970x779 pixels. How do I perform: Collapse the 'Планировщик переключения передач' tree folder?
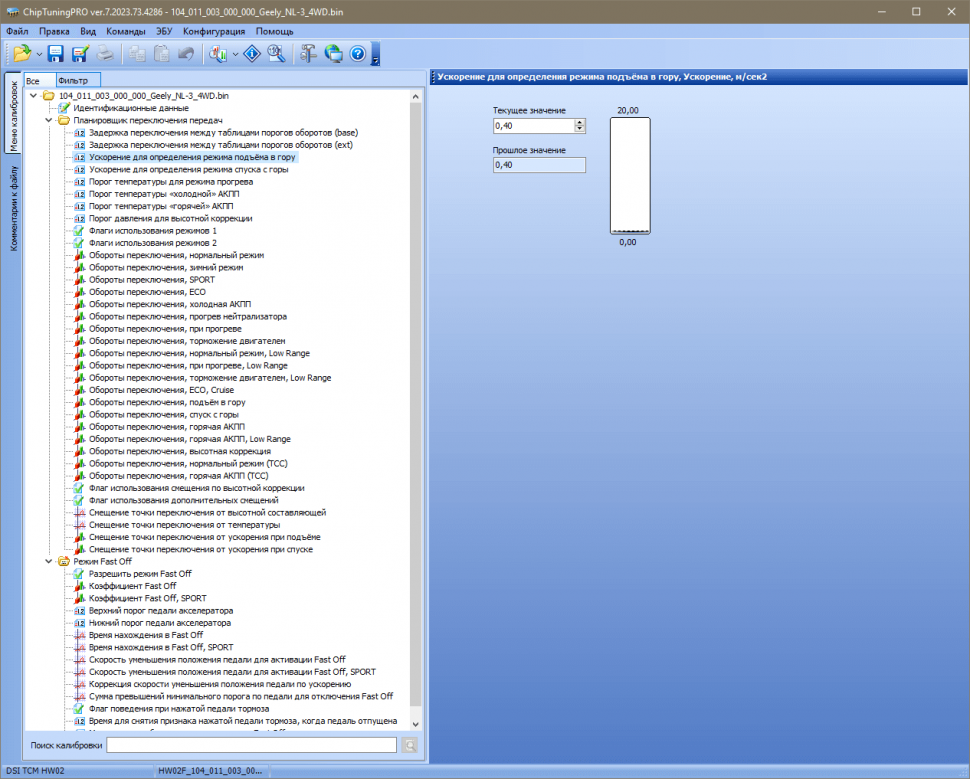(x=49, y=120)
